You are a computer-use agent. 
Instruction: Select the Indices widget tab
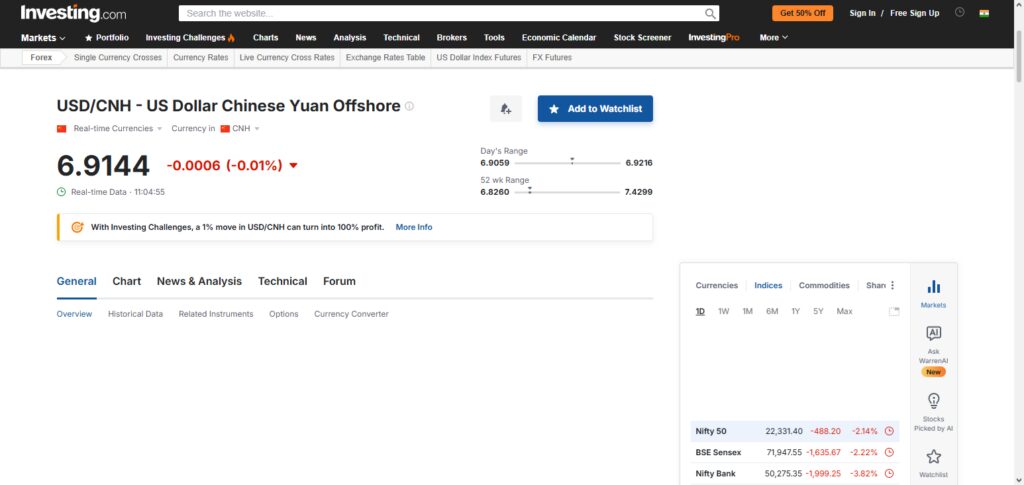(x=768, y=285)
